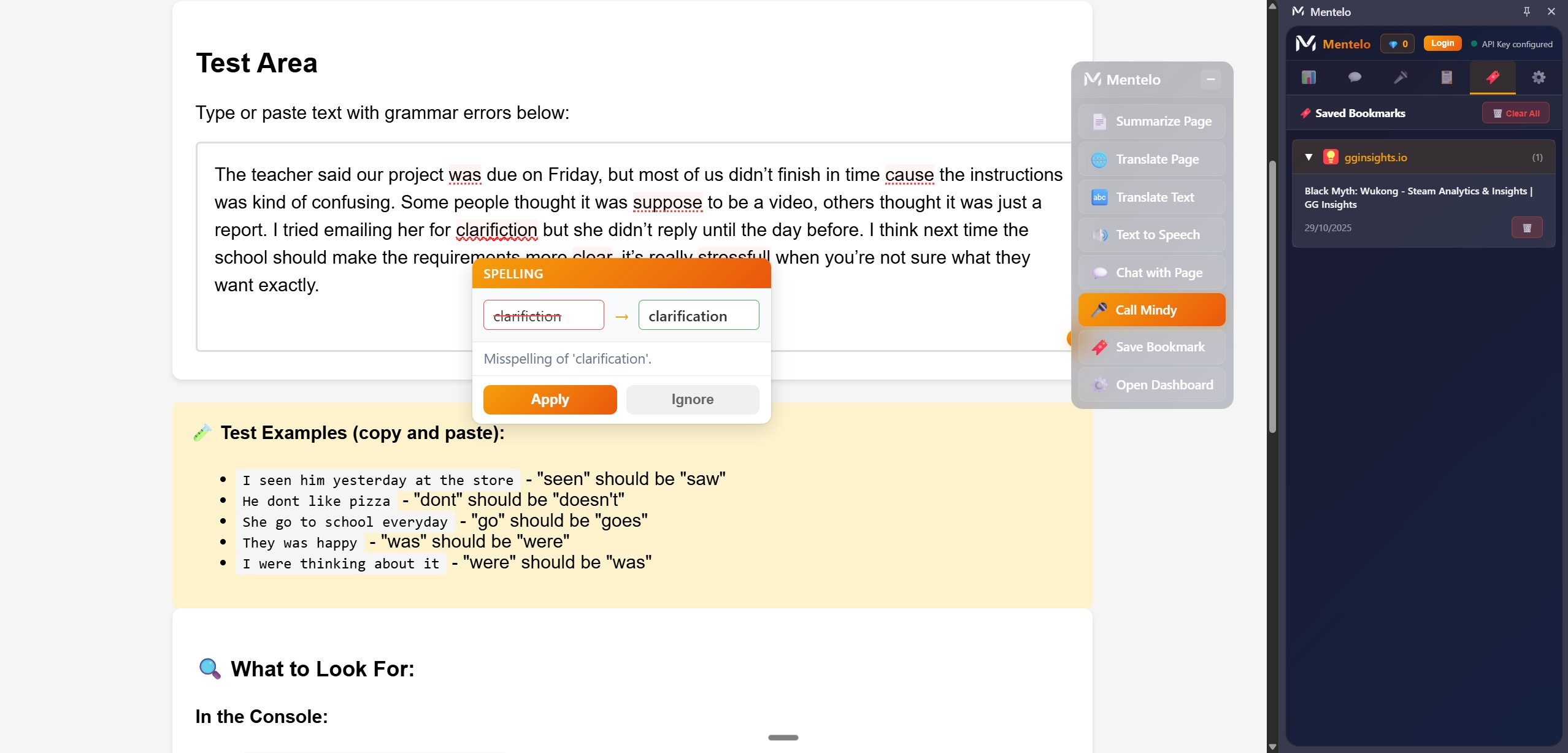1568x753 pixels.
Task: Collapse the gginsights.io bookmark group
Action: [x=1309, y=157]
